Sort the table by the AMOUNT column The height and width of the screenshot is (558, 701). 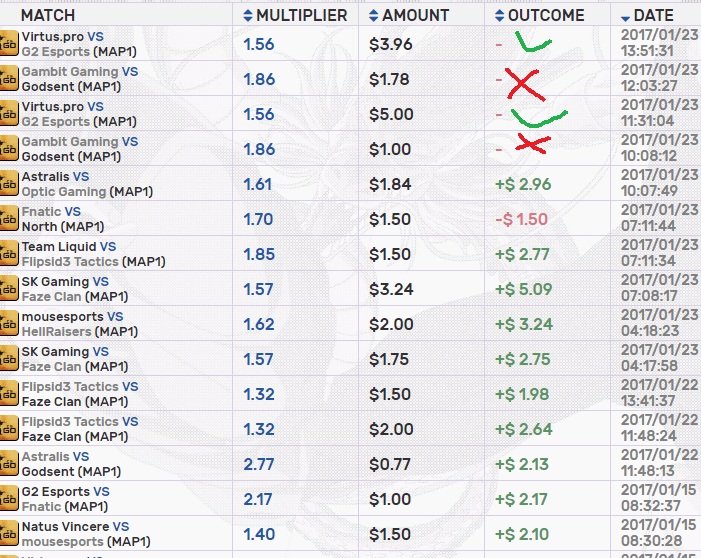[409, 15]
